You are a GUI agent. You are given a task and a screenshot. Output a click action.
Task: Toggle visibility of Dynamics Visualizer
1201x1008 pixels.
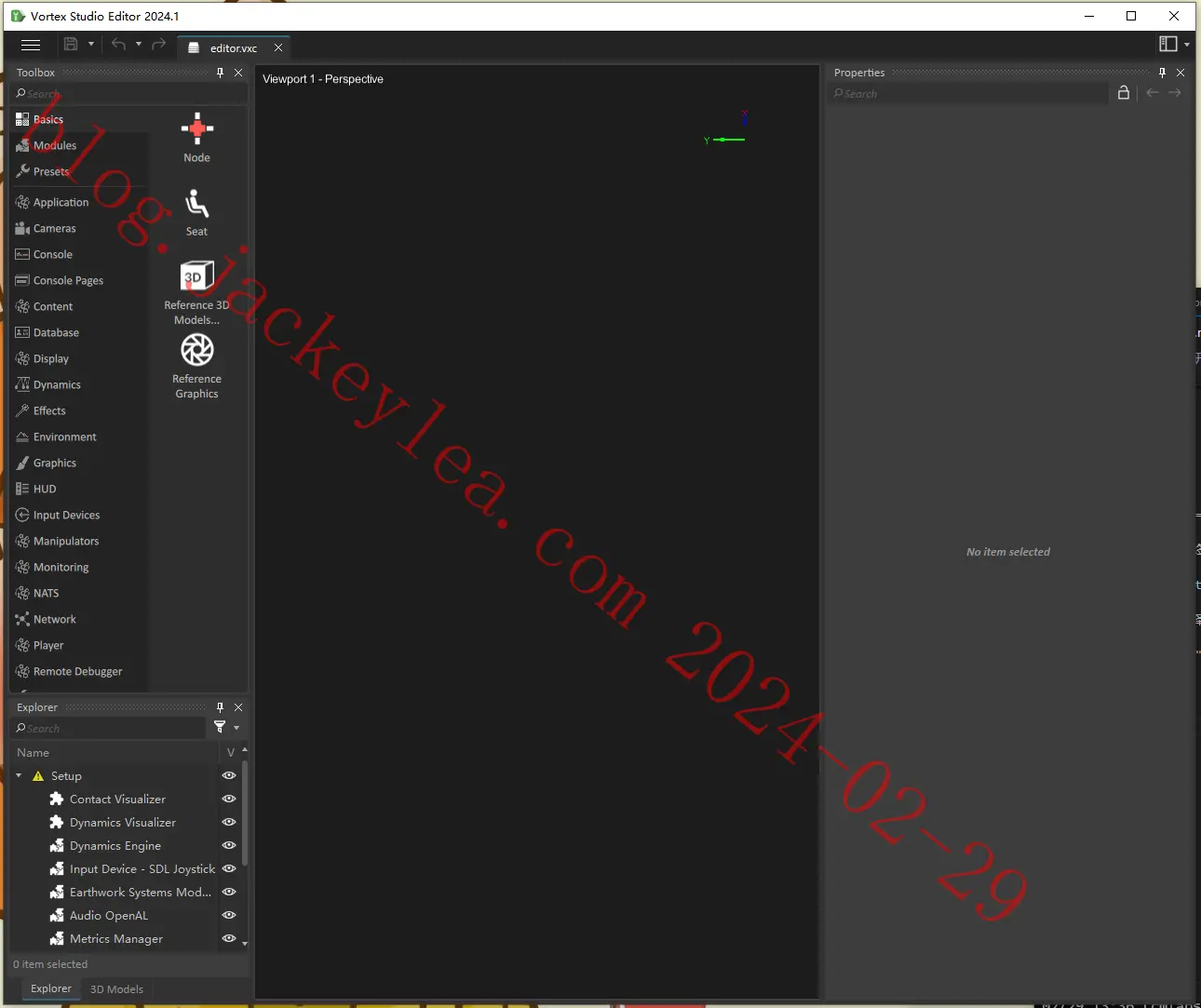[229, 822]
